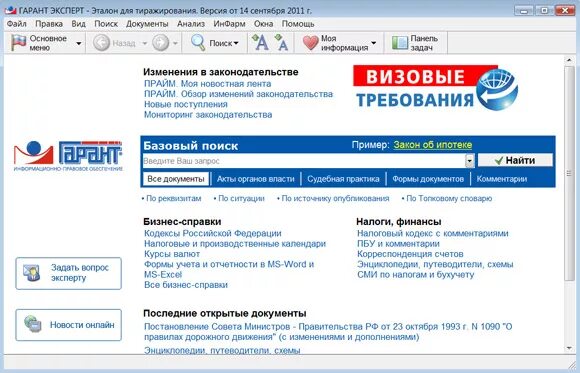Click the Визовые требования banner
The height and width of the screenshot is (373, 580).
coord(435,88)
